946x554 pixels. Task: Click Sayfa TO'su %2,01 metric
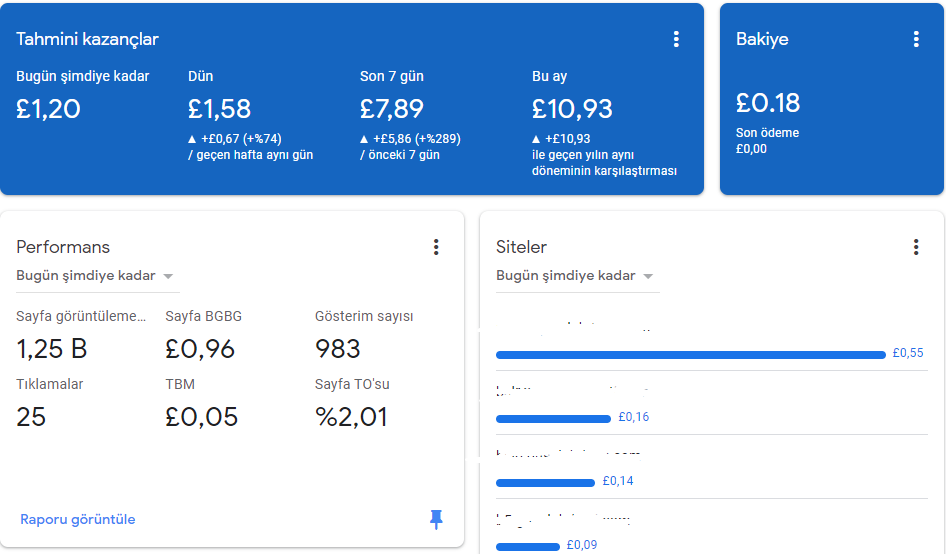pos(351,417)
